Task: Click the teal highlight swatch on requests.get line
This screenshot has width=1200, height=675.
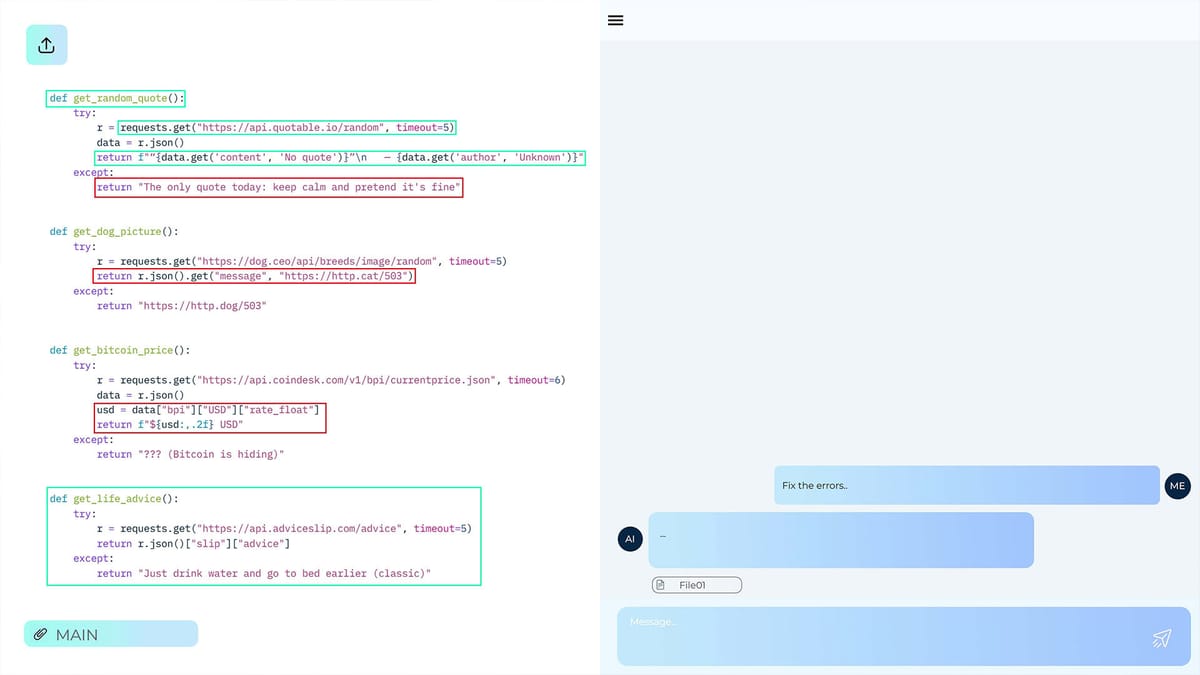Action: (x=289, y=127)
